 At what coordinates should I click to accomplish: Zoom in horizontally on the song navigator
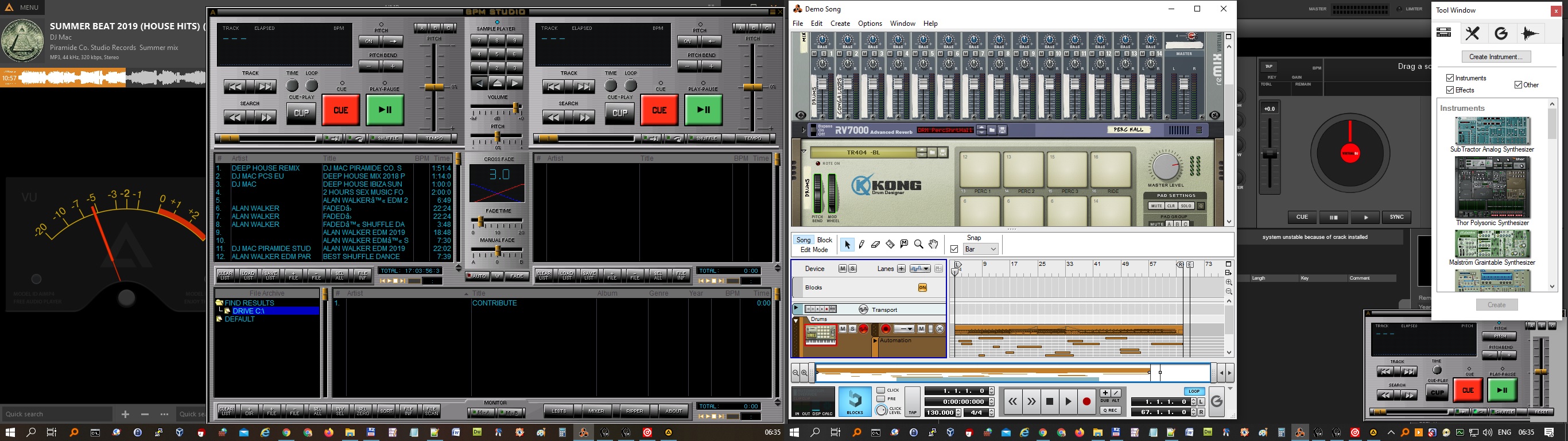pos(804,373)
